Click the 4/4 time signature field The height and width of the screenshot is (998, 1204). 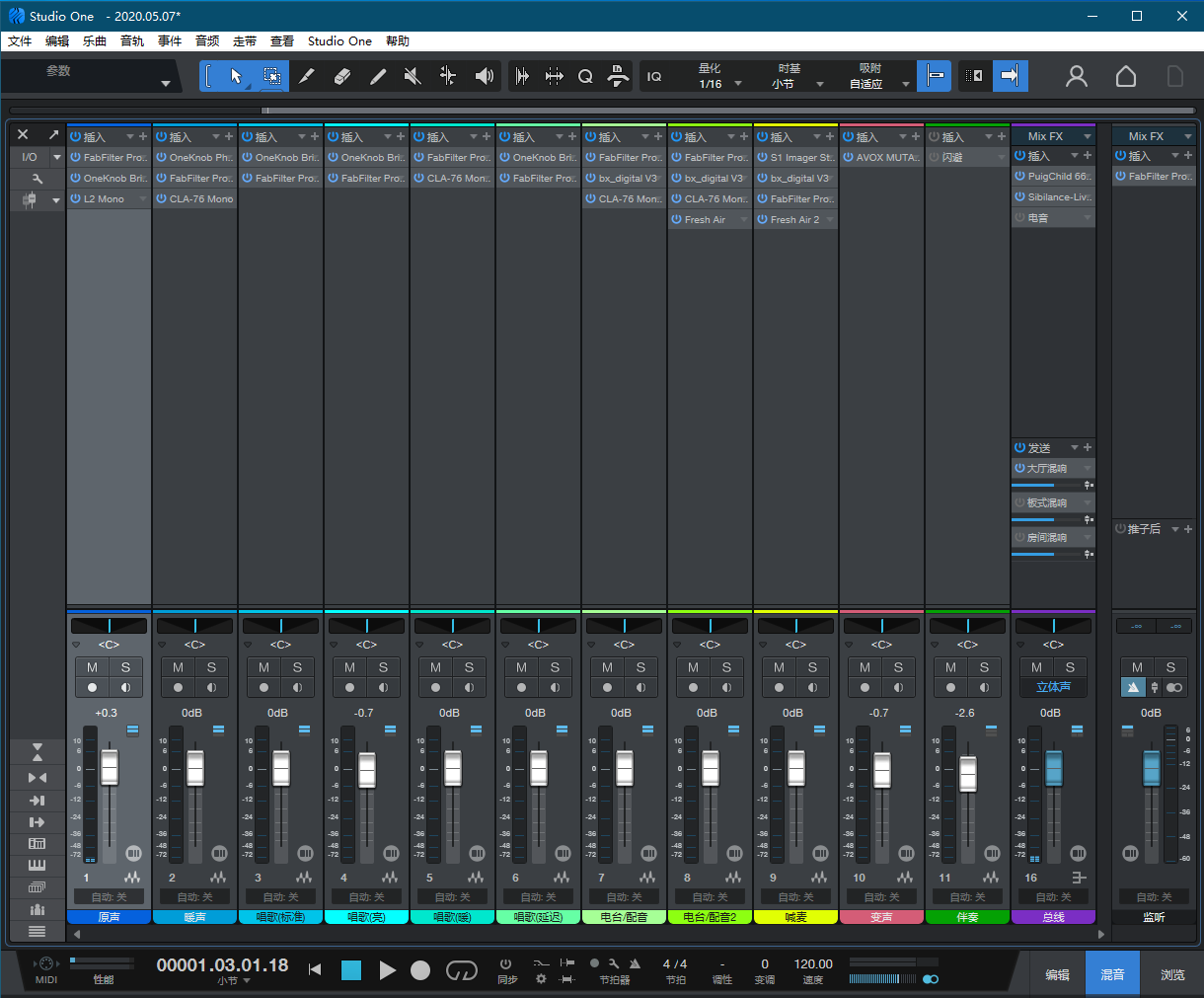(675, 963)
